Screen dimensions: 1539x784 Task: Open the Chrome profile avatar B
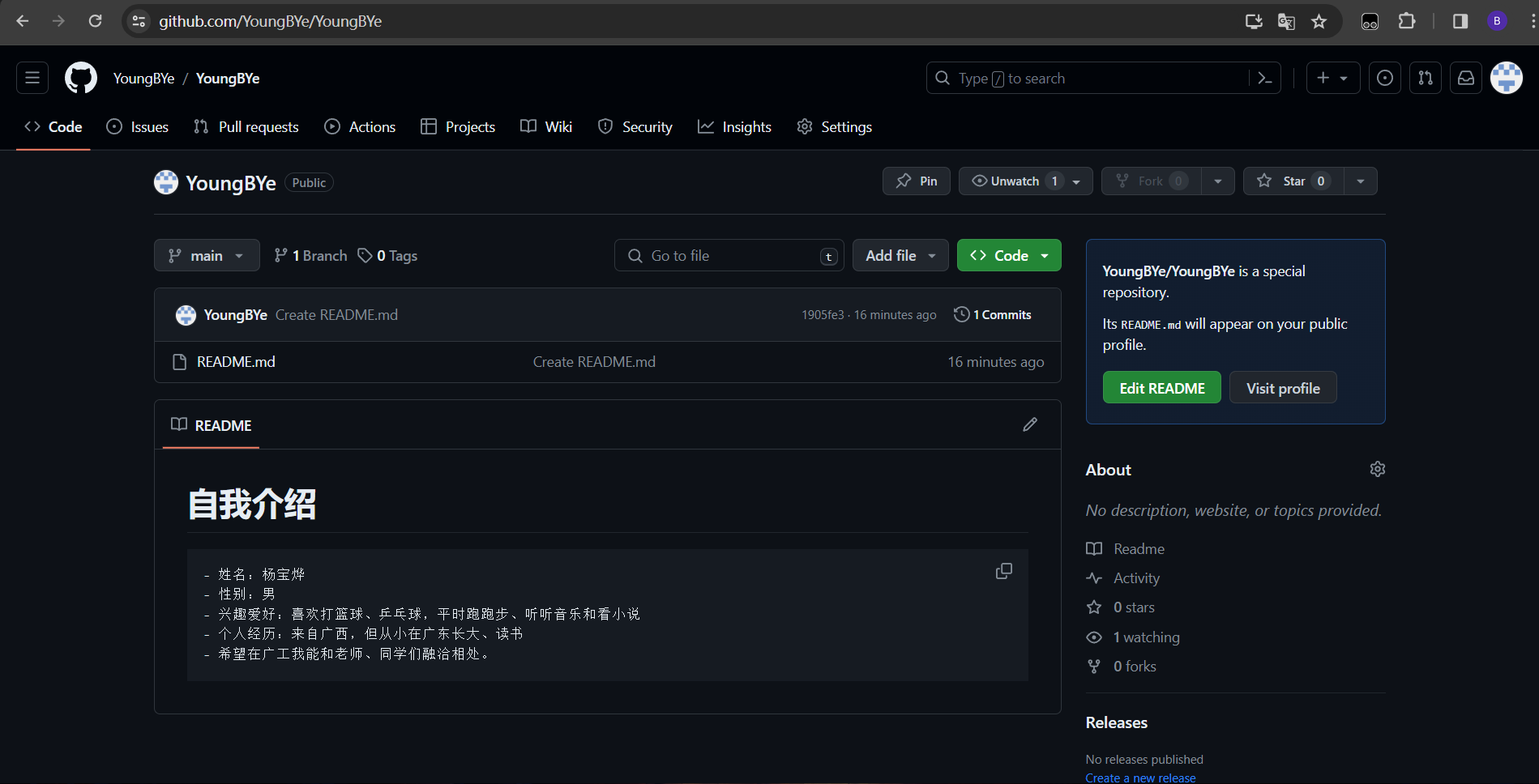tap(1497, 21)
